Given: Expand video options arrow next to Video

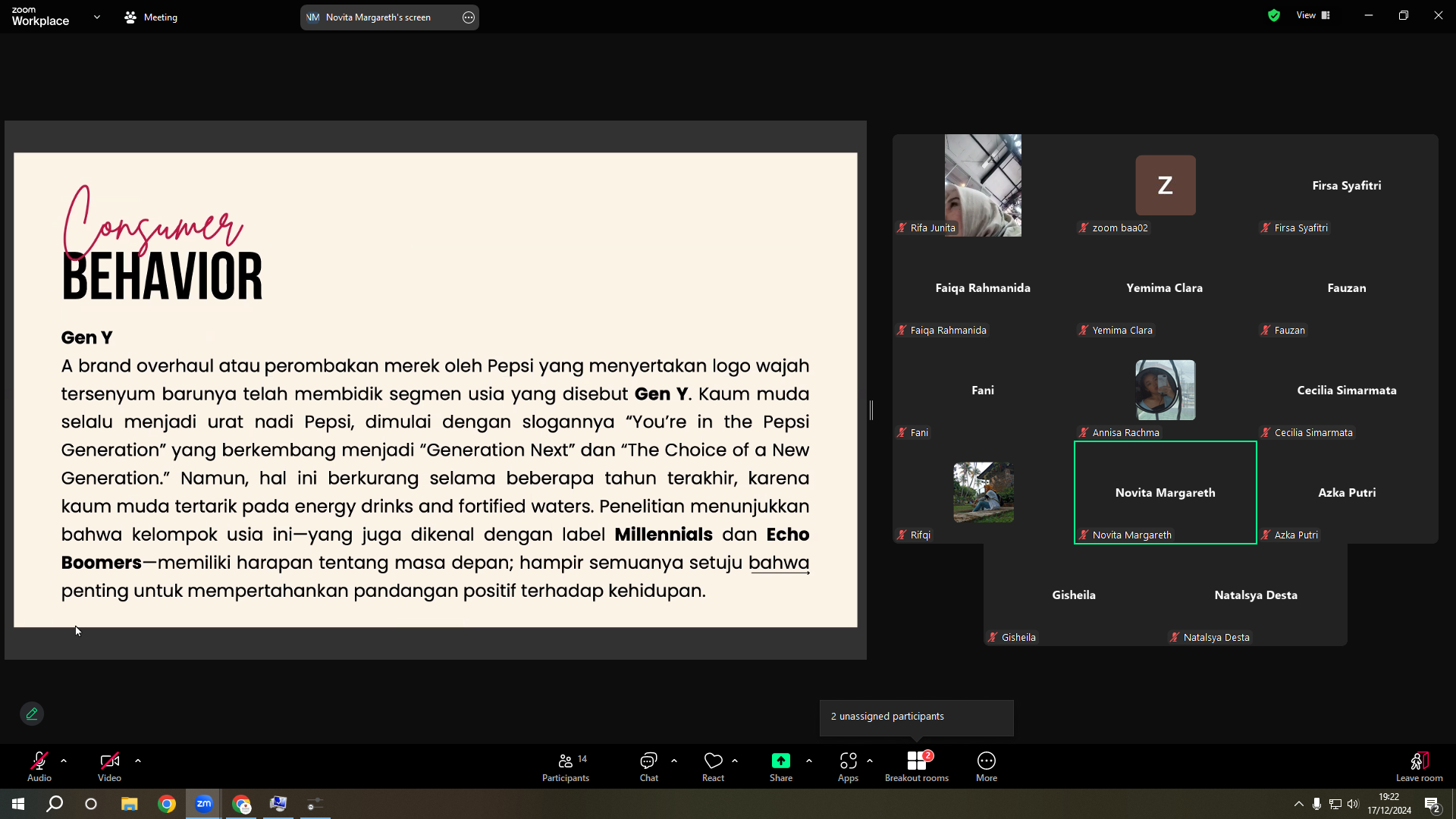Looking at the screenshot, I should 138,761.
